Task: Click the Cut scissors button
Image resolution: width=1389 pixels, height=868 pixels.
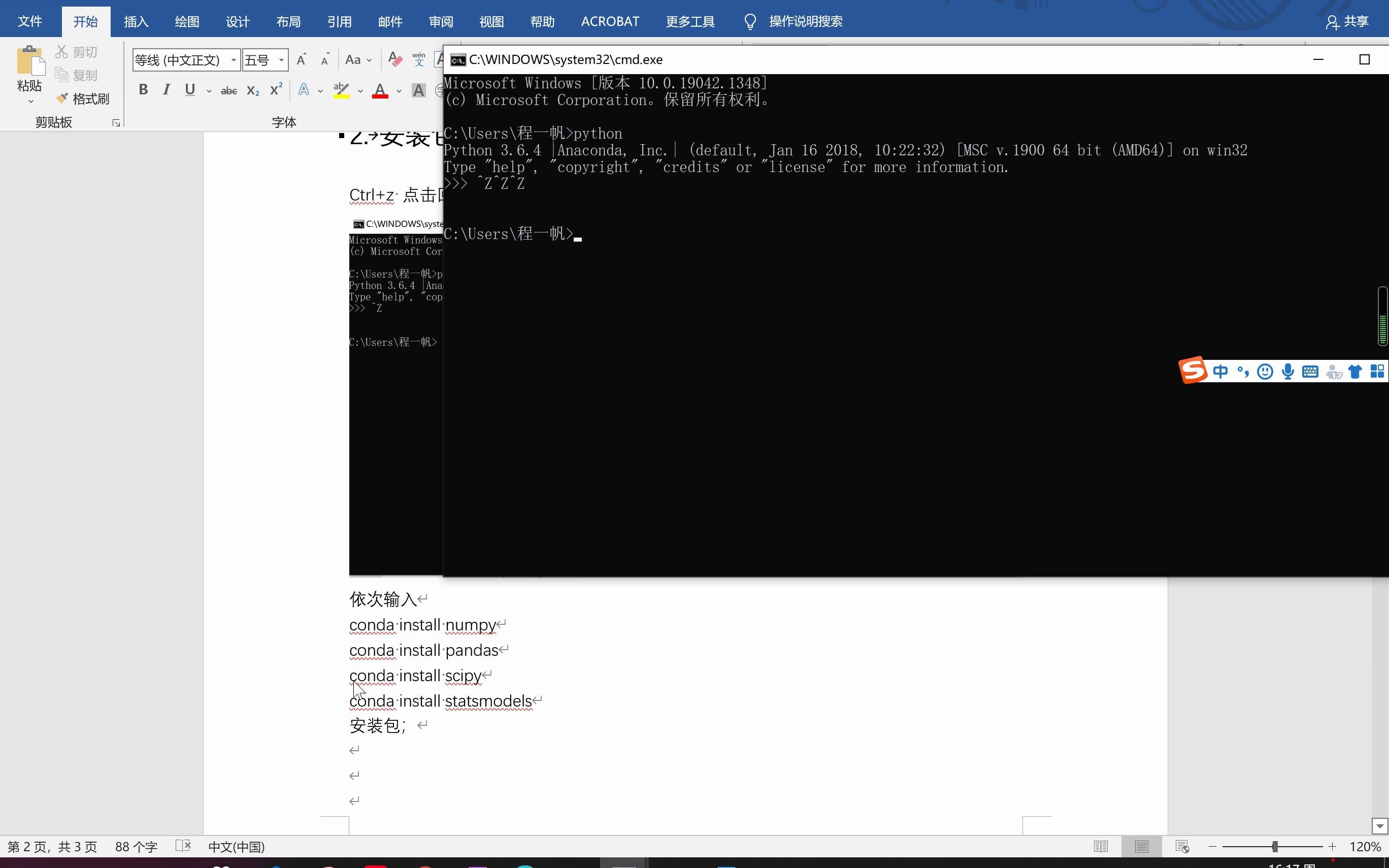Action: point(76,52)
